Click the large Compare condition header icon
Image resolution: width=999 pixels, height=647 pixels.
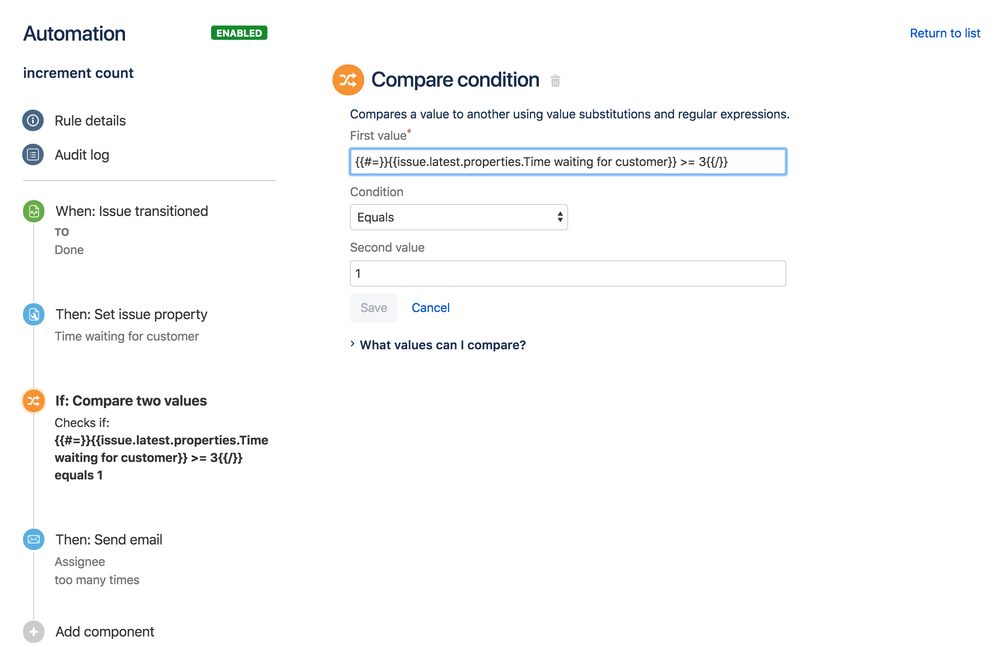pyautogui.click(x=348, y=80)
